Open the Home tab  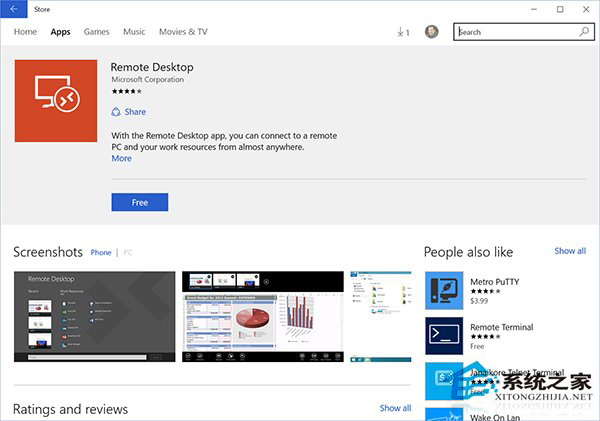point(25,32)
